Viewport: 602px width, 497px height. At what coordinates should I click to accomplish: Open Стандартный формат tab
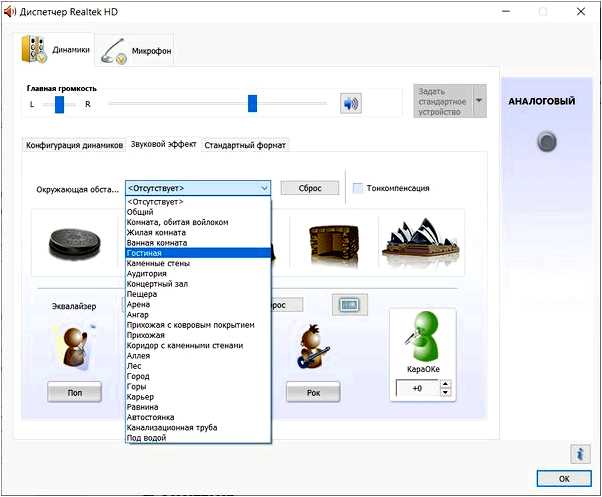coord(245,145)
